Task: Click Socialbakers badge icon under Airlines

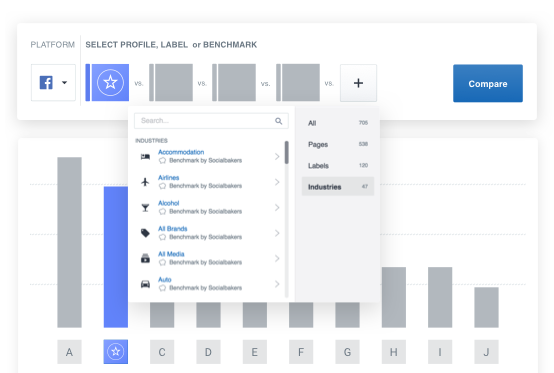Action: [162, 186]
